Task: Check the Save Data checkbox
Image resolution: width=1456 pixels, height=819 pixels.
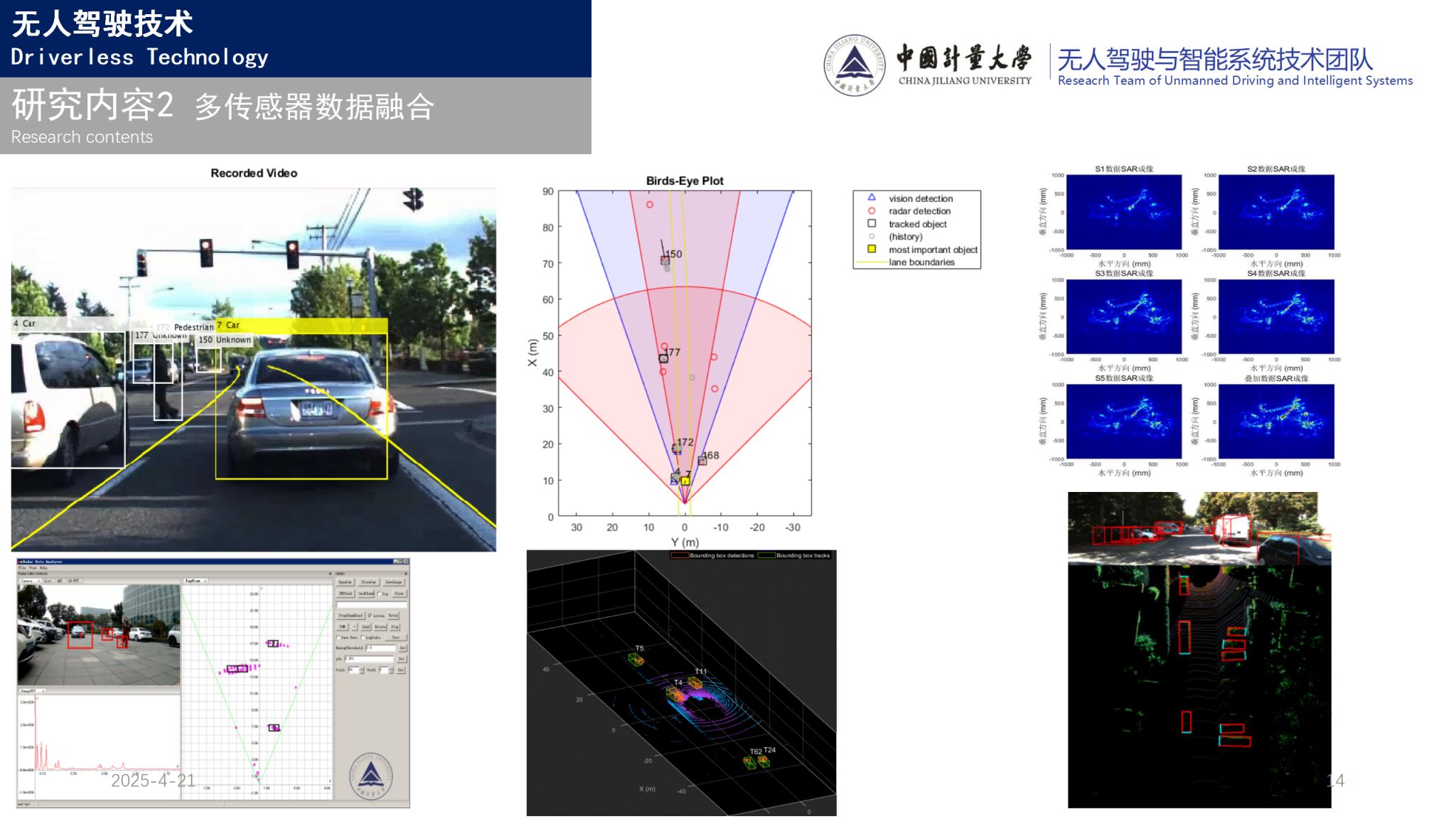Action: pos(338,638)
